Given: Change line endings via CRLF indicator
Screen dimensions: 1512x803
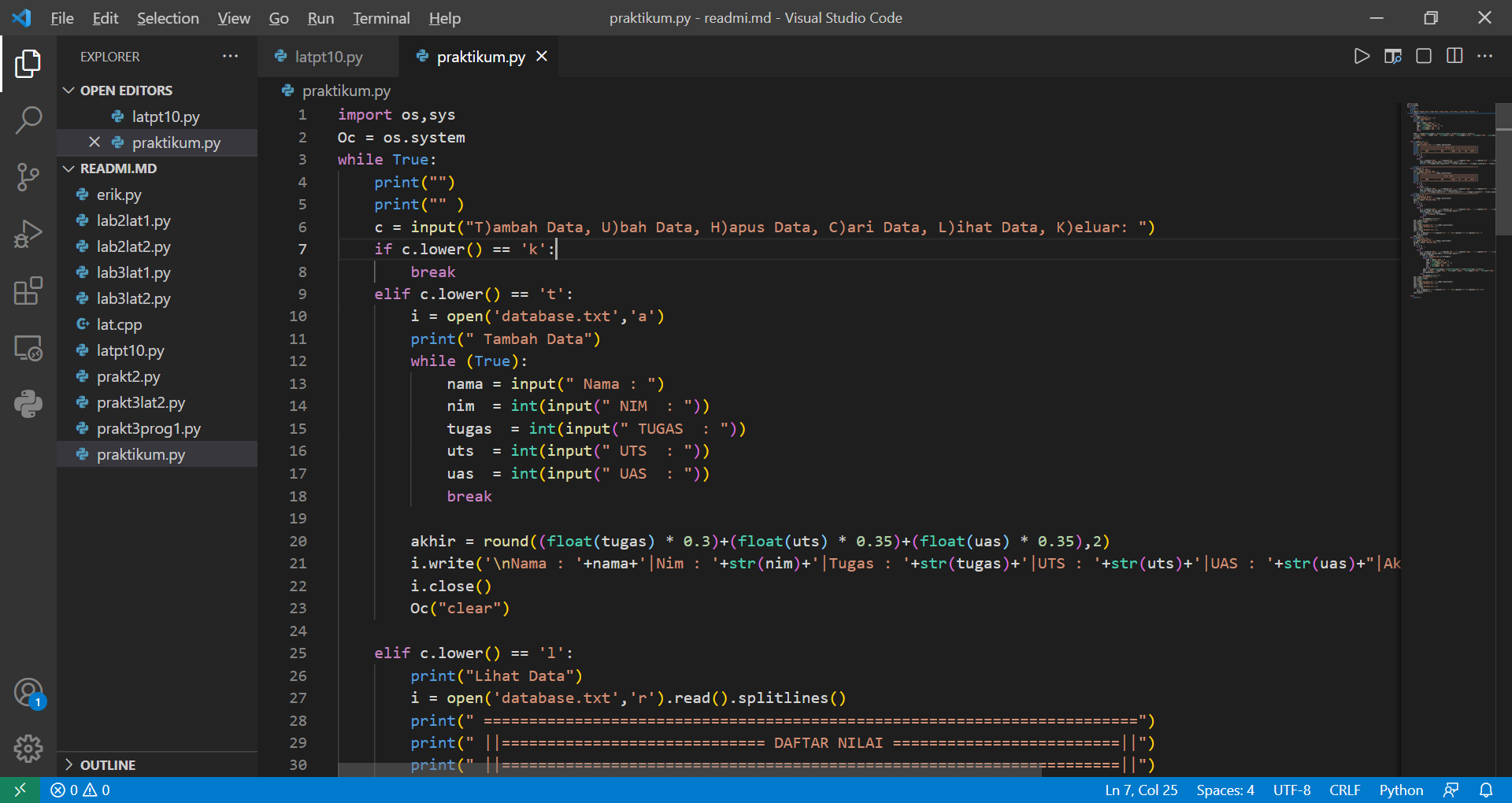Looking at the screenshot, I should 1345,790.
